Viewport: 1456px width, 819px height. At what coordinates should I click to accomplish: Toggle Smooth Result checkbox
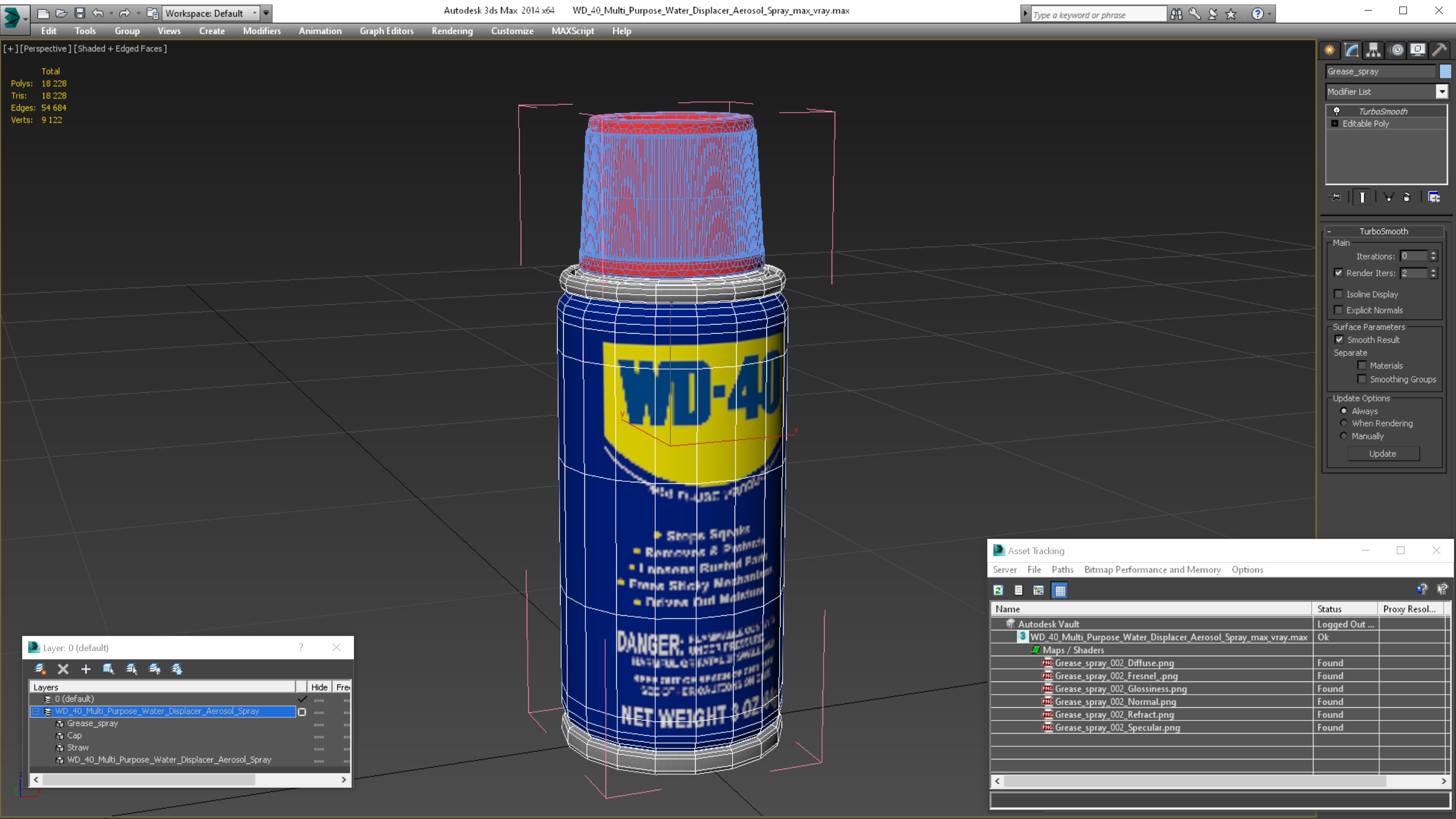[1339, 339]
